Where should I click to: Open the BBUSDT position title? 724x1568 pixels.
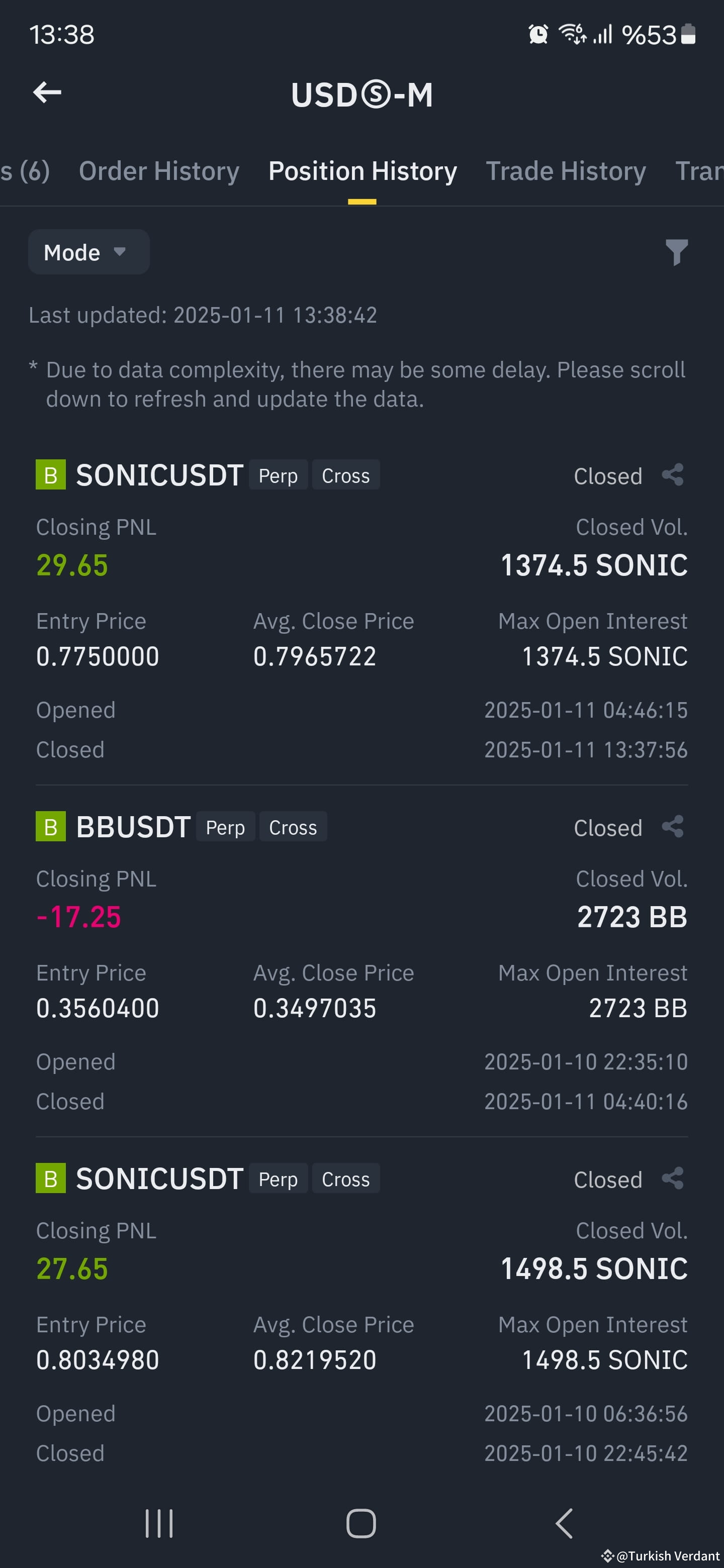pos(133,827)
